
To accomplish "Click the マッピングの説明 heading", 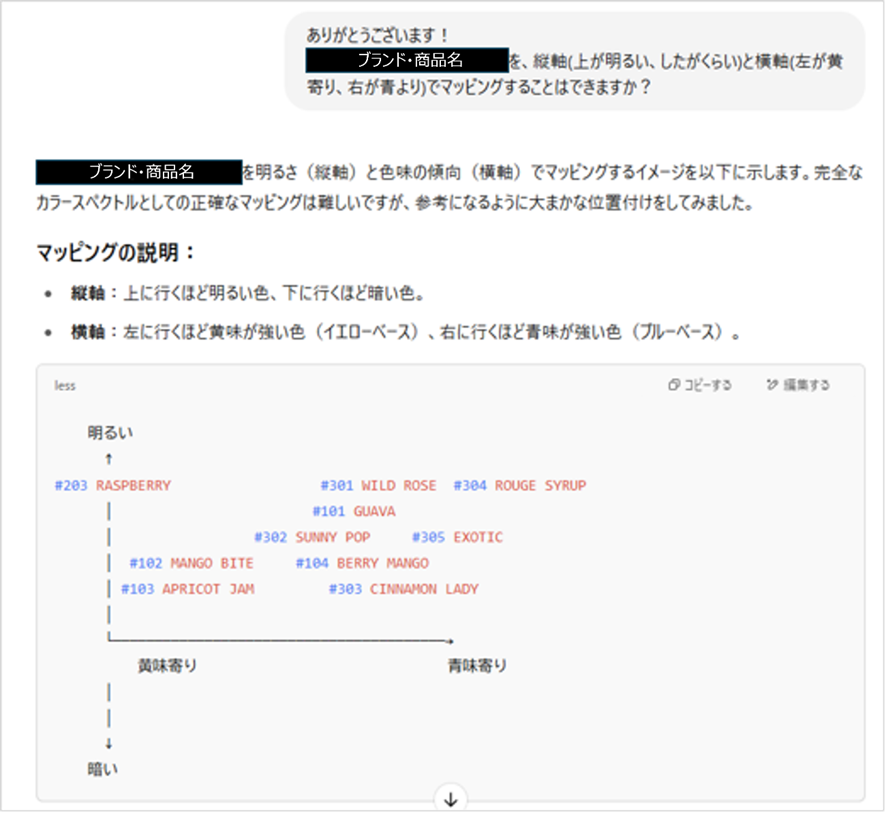I will [x=116, y=252].
